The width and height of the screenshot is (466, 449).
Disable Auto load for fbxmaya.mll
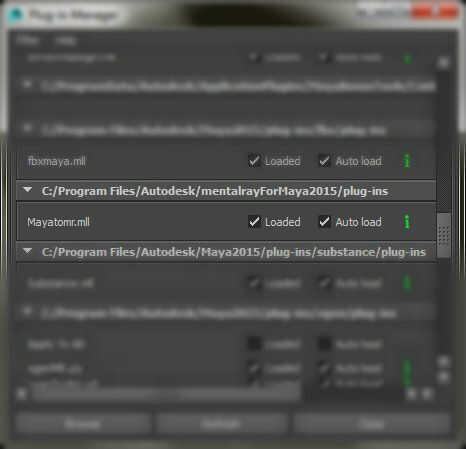[325, 161]
